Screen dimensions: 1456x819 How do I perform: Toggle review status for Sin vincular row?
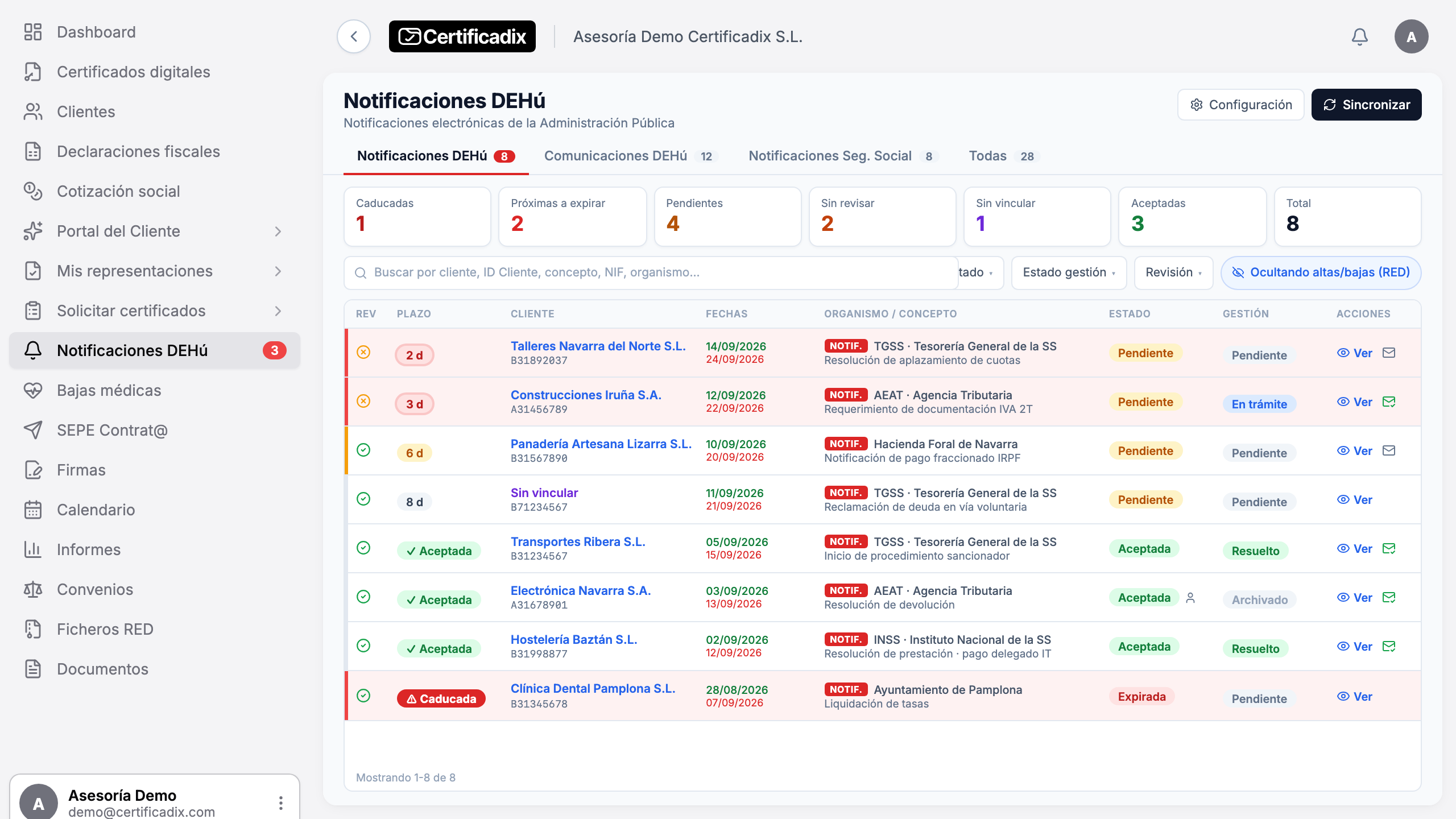click(x=363, y=499)
